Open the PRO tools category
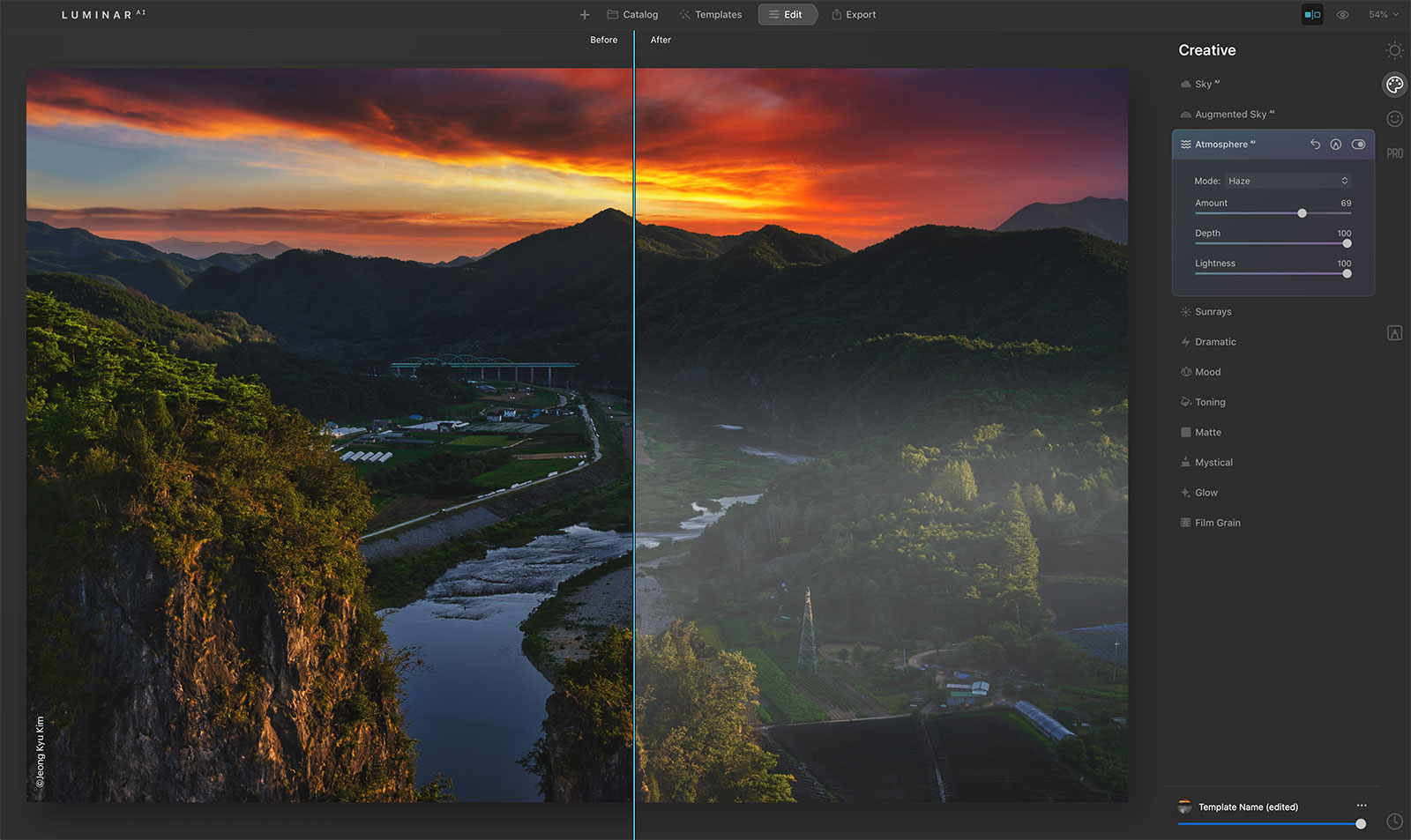Screen dimensions: 1411x840 click(x=1394, y=153)
